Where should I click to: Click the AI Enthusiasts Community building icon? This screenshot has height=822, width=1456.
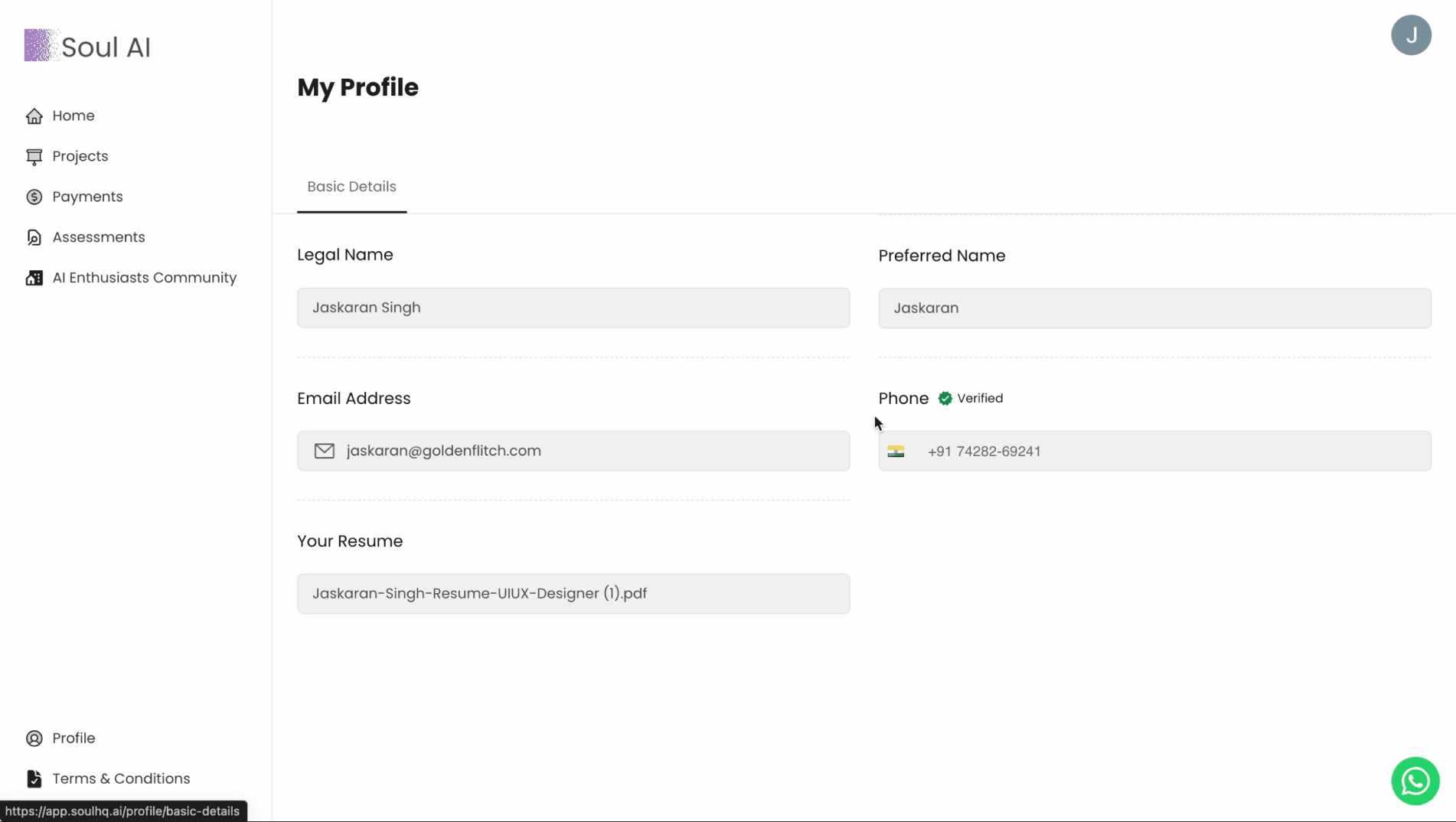click(34, 278)
